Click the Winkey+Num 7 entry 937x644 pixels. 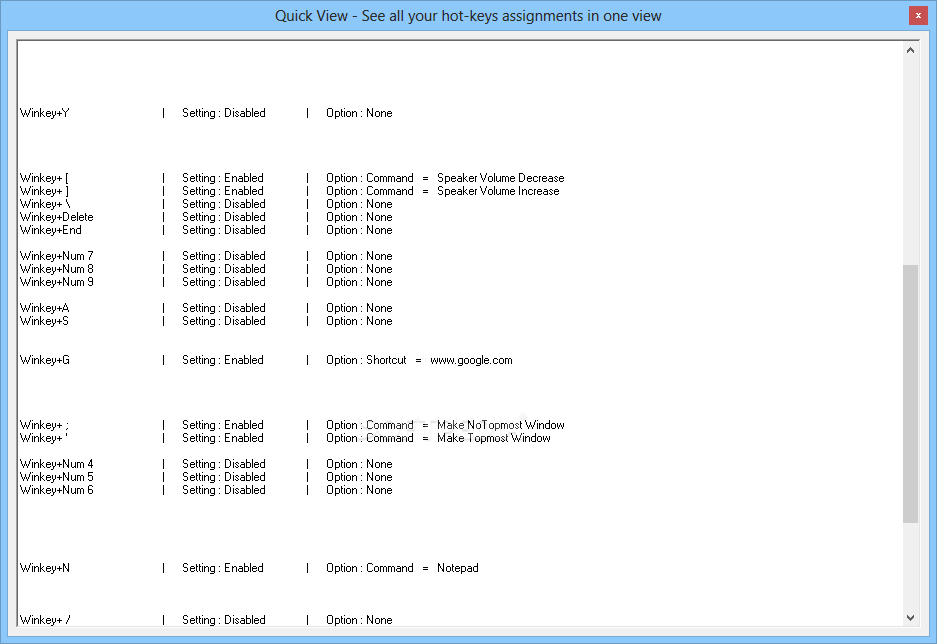pyautogui.click(x=57, y=256)
